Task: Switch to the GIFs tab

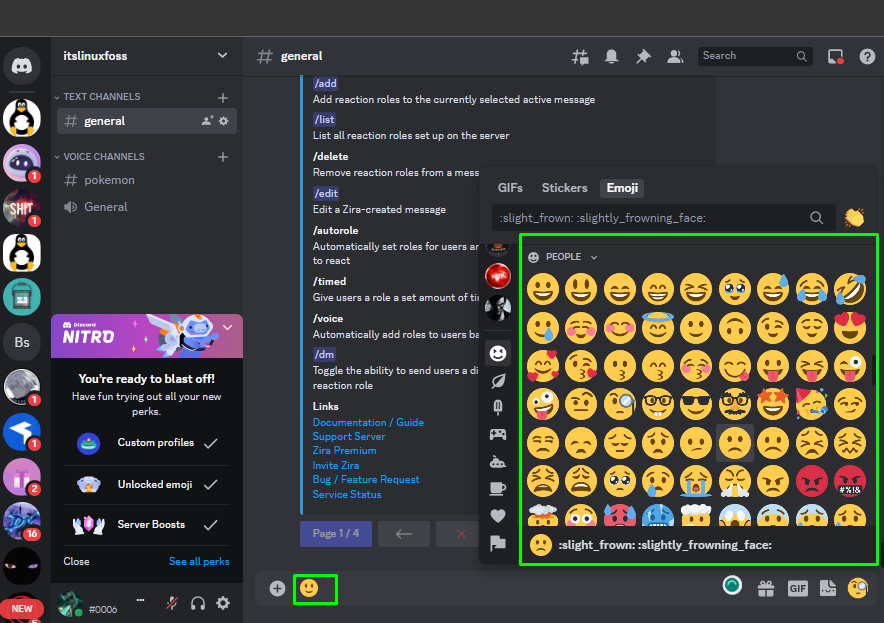Action: [x=510, y=188]
